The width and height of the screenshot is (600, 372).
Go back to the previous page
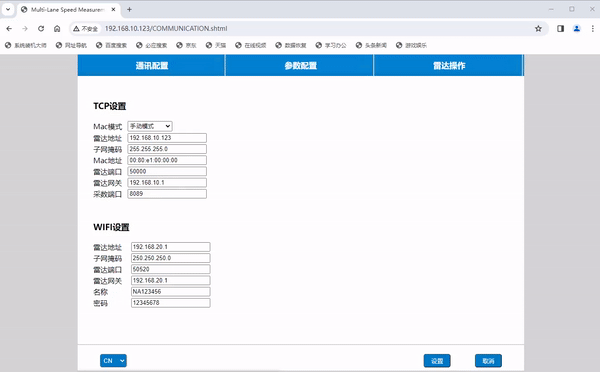(x=9, y=29)
